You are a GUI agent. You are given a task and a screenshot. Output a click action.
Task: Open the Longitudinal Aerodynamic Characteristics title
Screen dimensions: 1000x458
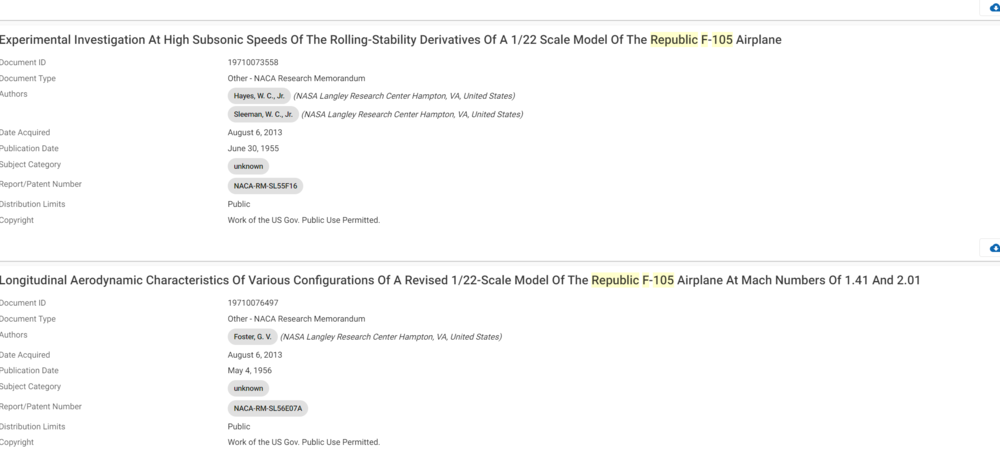pos(460,280)
